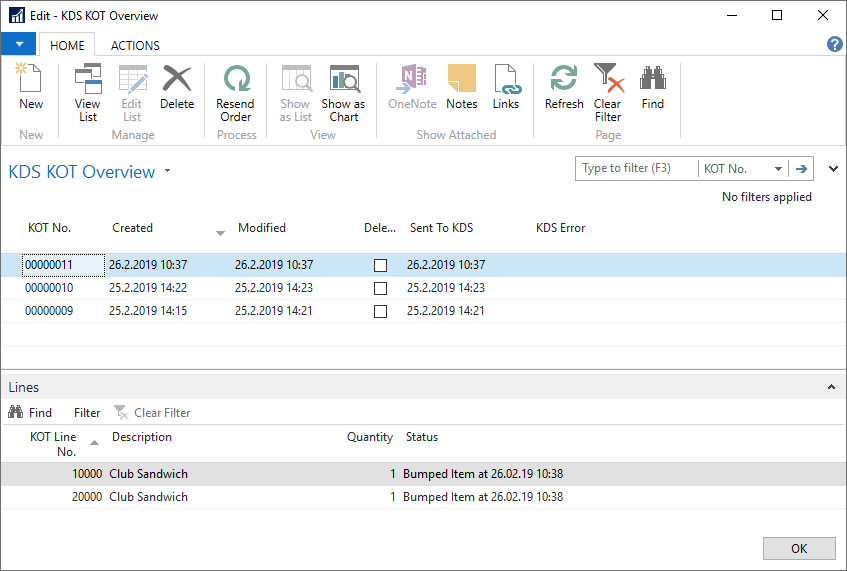This screenshot has height=571, width=847.
Task: Click the New record icon
Action: (x=31, y=87)
